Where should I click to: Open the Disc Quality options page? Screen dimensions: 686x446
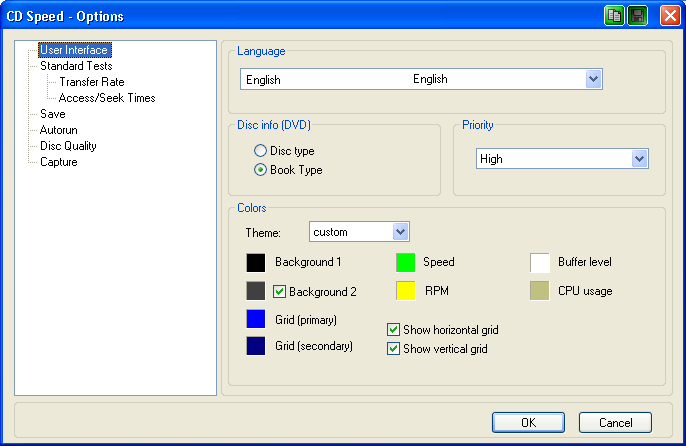coord(68,146)
